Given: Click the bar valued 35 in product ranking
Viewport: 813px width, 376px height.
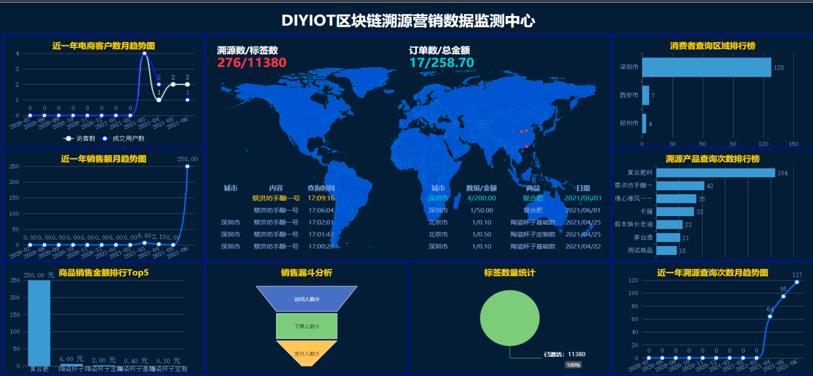Looking at the screenshot, I should click(x=676, y=199).
